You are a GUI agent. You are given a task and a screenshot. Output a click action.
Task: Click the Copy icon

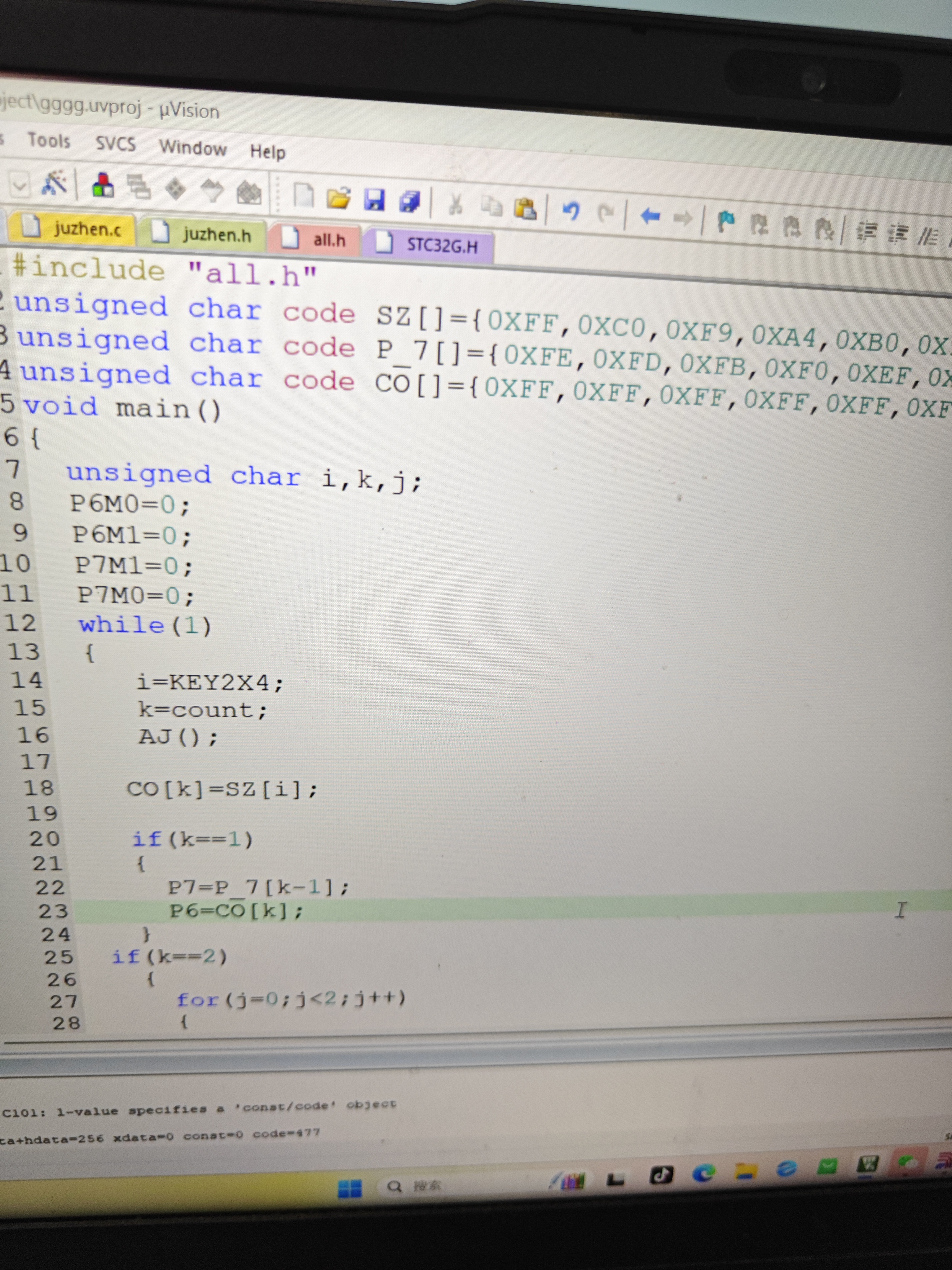click(491, 206)
